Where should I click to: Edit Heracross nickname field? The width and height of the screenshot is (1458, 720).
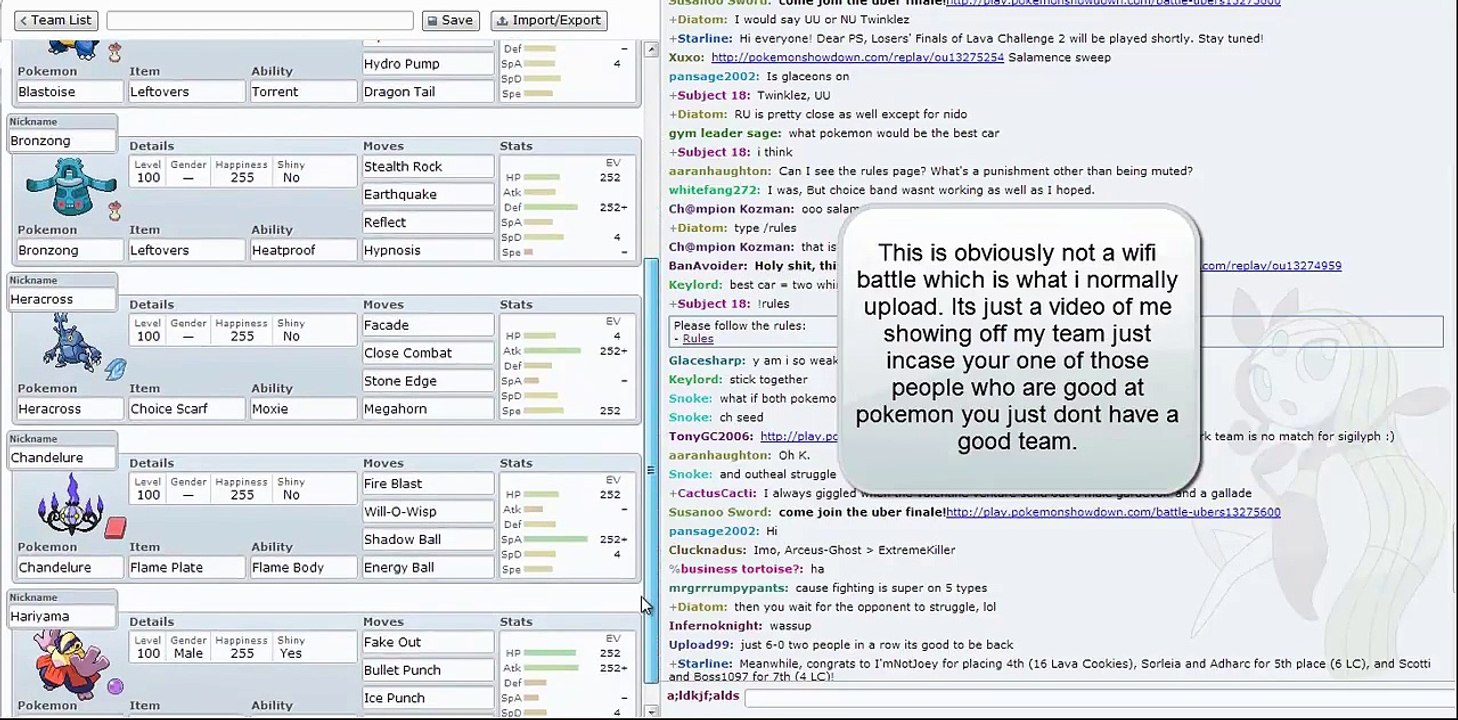(61, 299)
